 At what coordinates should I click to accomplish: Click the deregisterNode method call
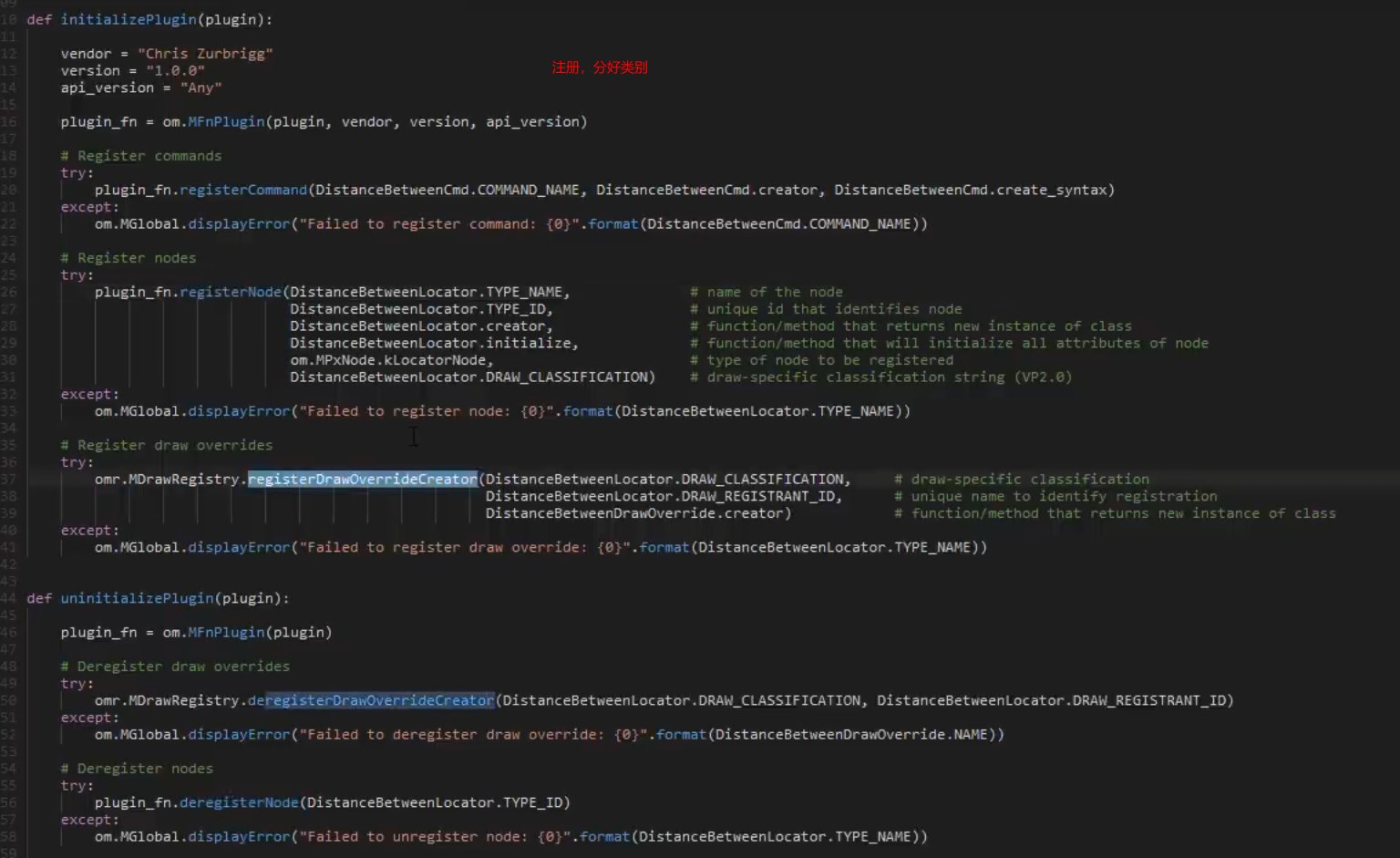tap(239, 802)
